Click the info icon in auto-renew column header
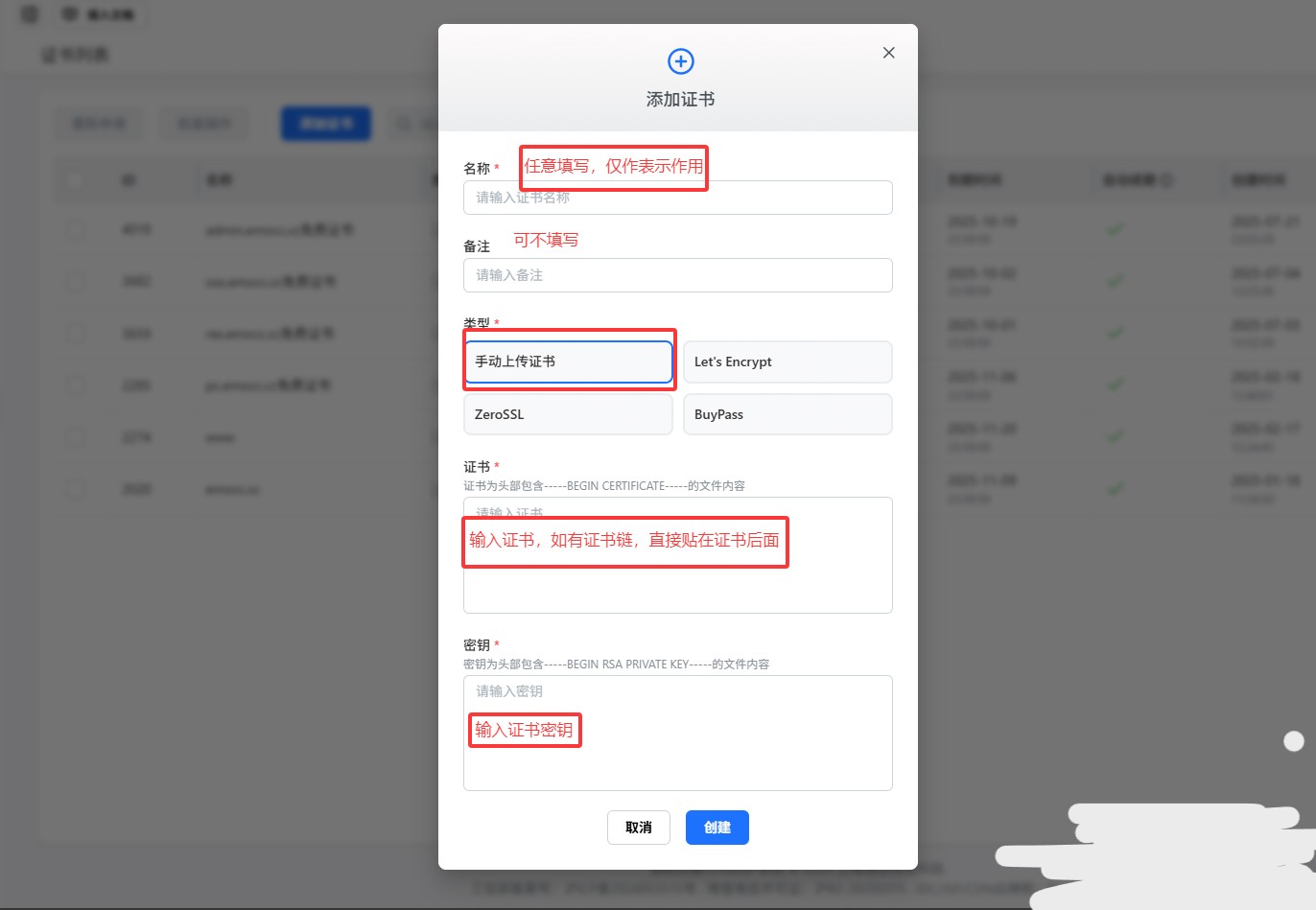 click(1166, 179)
